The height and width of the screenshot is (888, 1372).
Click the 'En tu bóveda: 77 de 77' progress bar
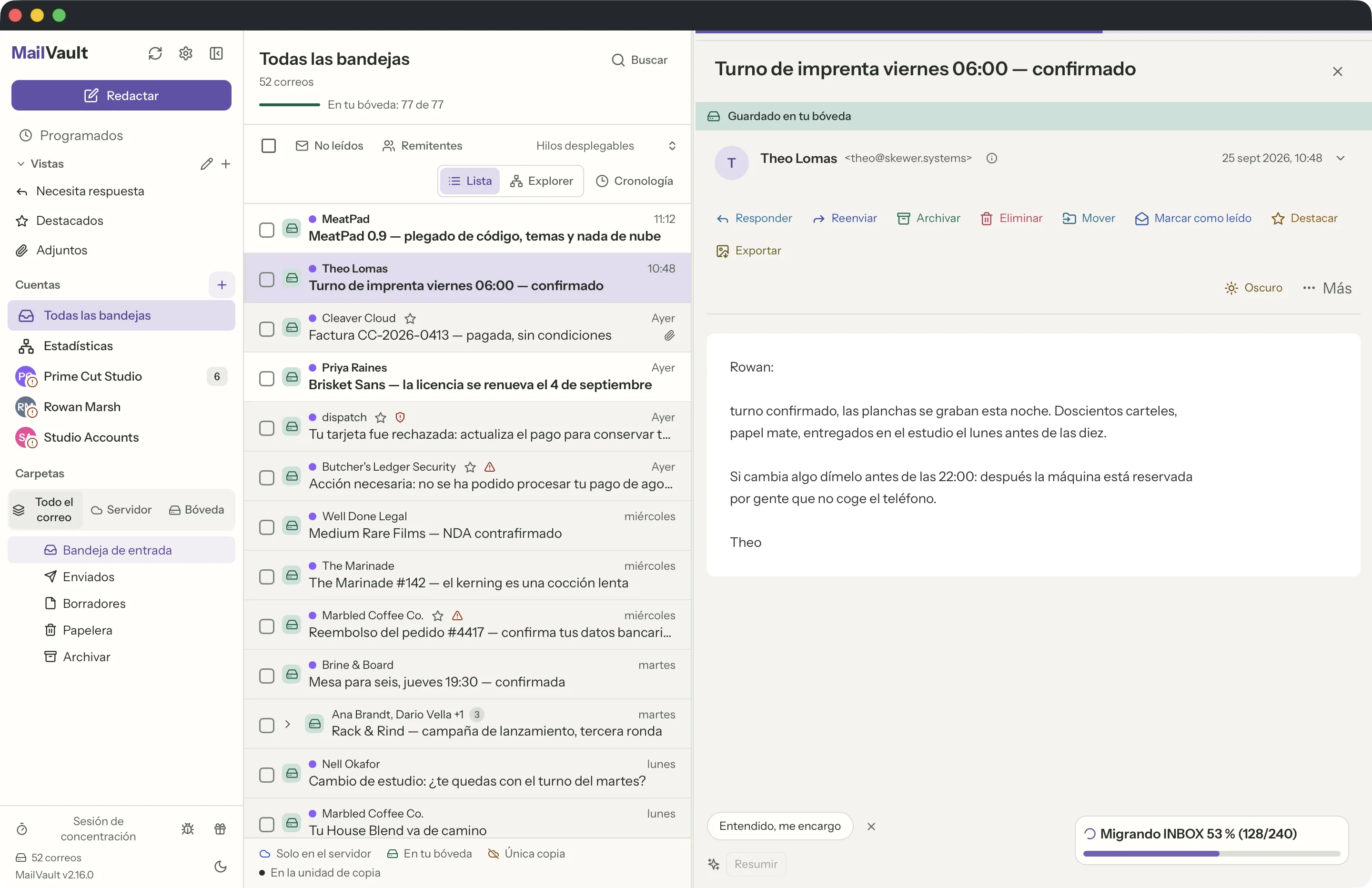point(289,104)
